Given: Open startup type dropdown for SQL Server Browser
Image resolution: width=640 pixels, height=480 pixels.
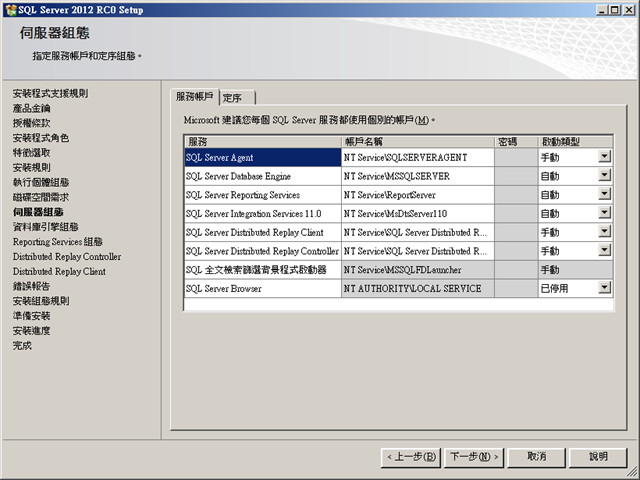Looking at the screenshot, I should click(604, 288).
